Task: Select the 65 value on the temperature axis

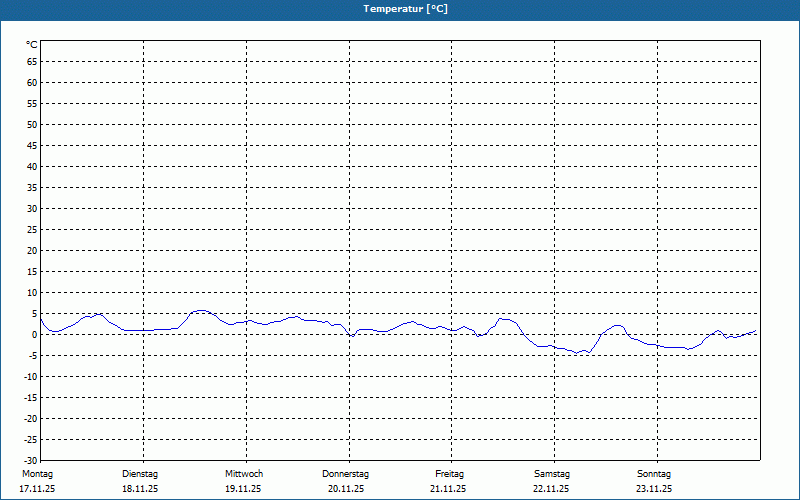Action: point(32,62)
